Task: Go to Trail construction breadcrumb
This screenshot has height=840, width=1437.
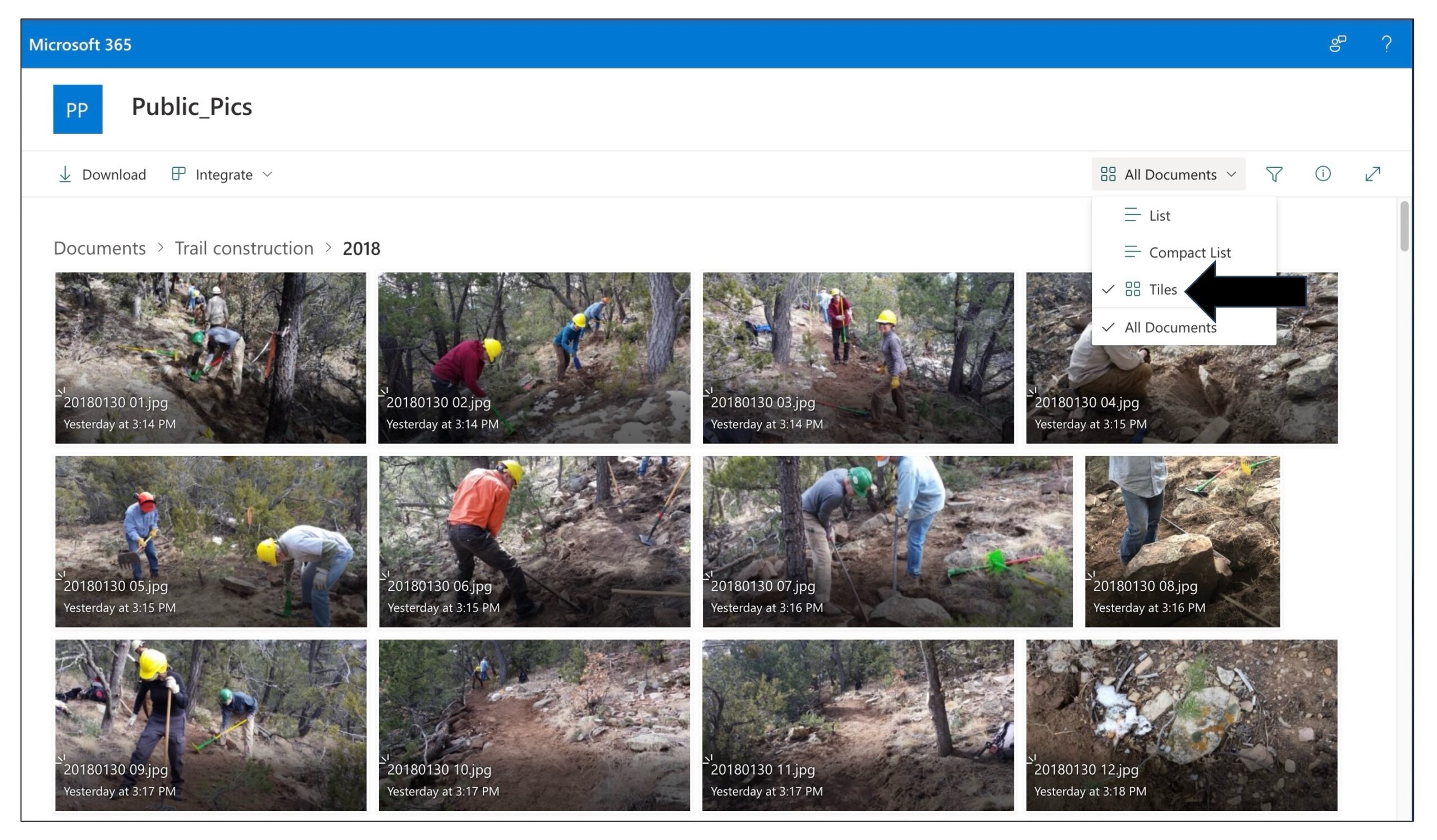Action: pos(244,249)
